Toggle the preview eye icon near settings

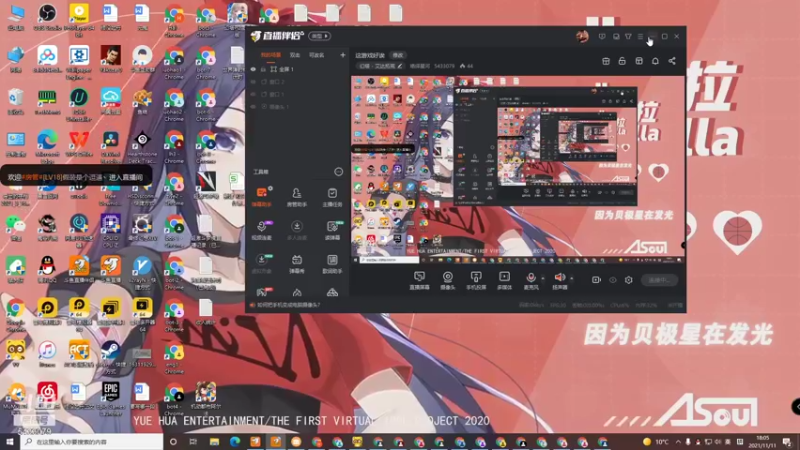[x=613, y=280]
